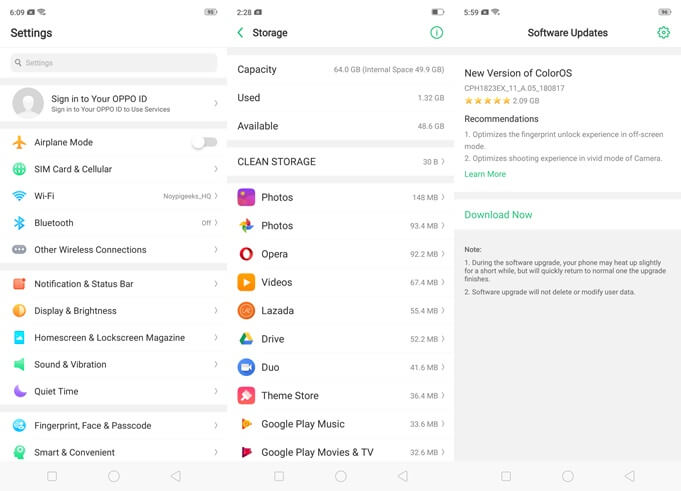Tap the 148 MB Photos size value
Screen dimensions: 681x491
point(425,198)
